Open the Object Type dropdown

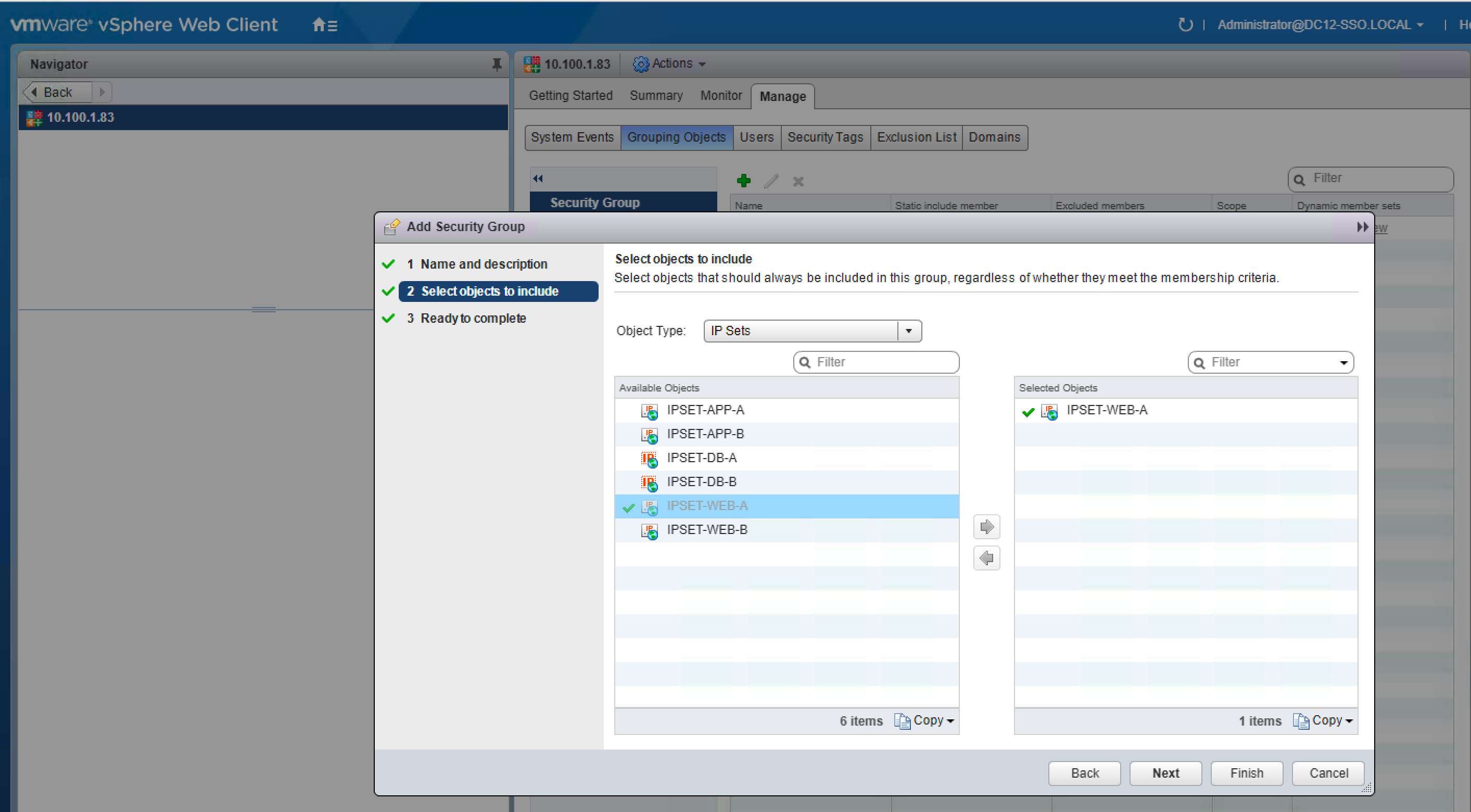click(908, 331)
